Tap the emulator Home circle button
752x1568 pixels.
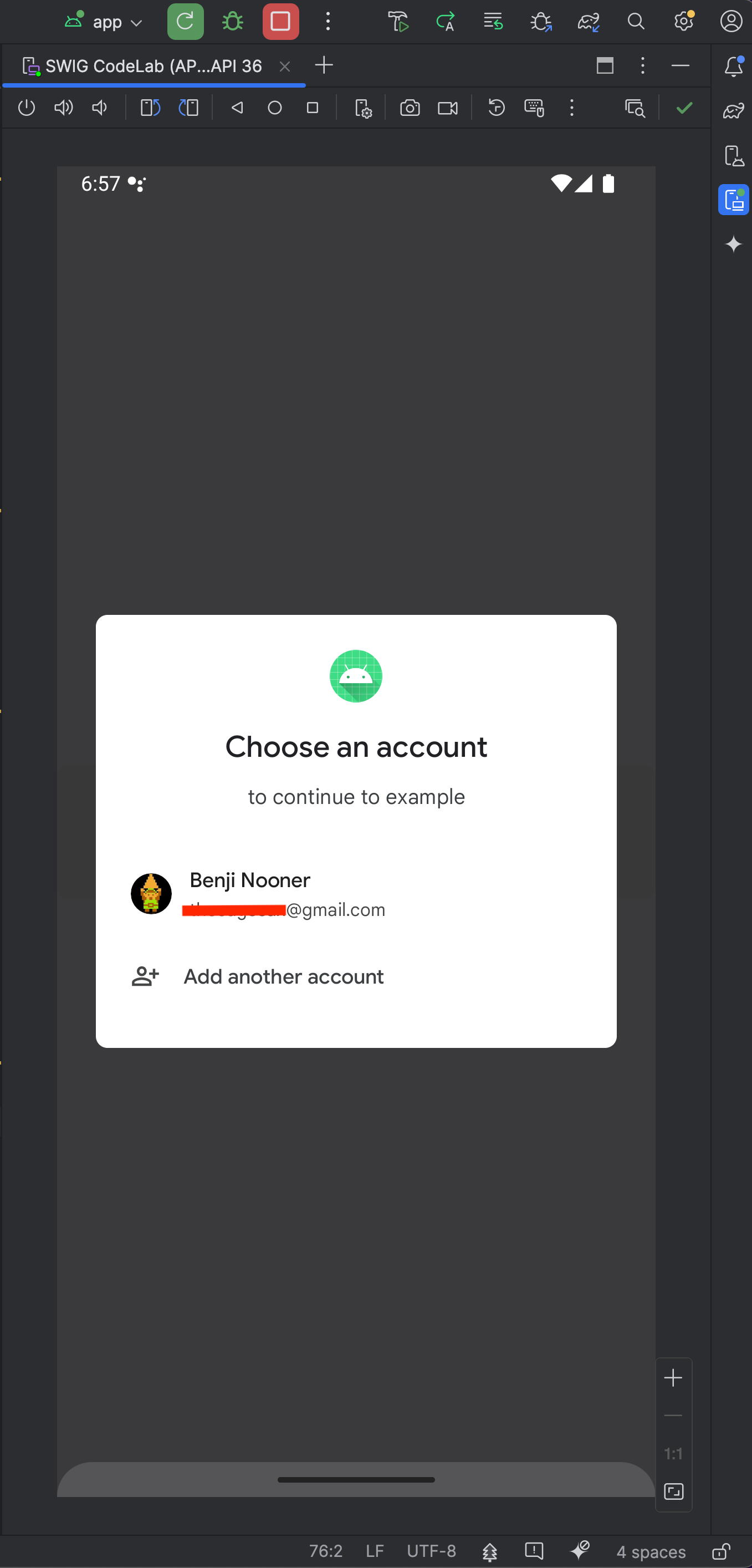click(x=275, y=108)
